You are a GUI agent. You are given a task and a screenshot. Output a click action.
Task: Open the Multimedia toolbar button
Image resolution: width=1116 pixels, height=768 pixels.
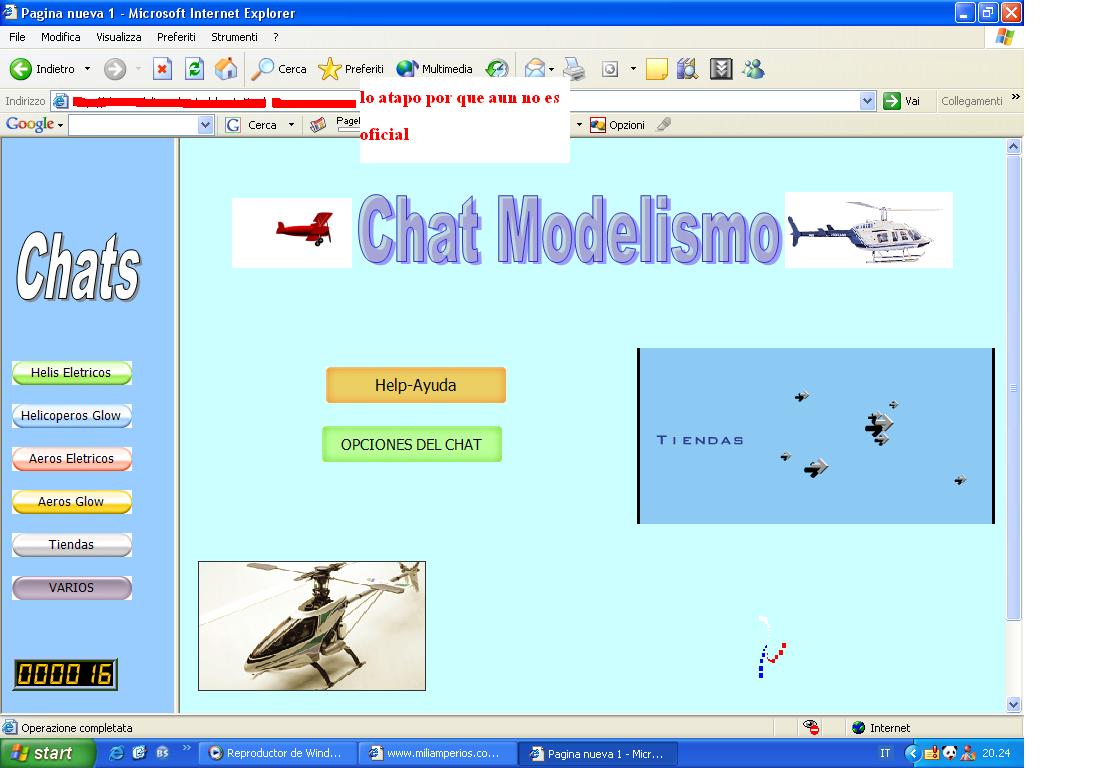point(434,69)
